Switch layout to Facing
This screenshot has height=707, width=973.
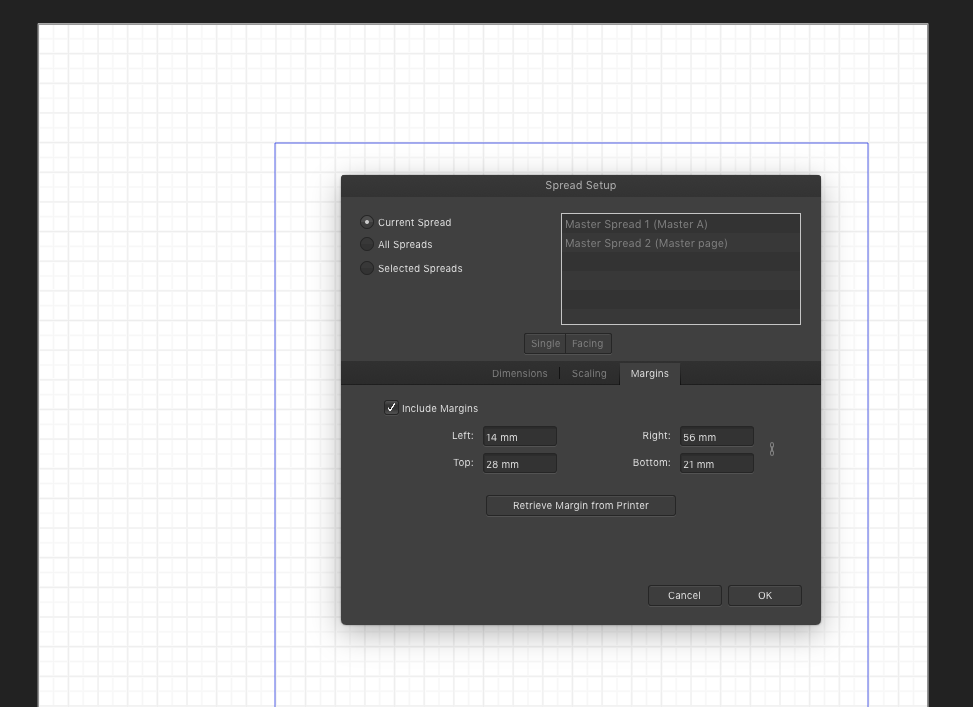588,343
